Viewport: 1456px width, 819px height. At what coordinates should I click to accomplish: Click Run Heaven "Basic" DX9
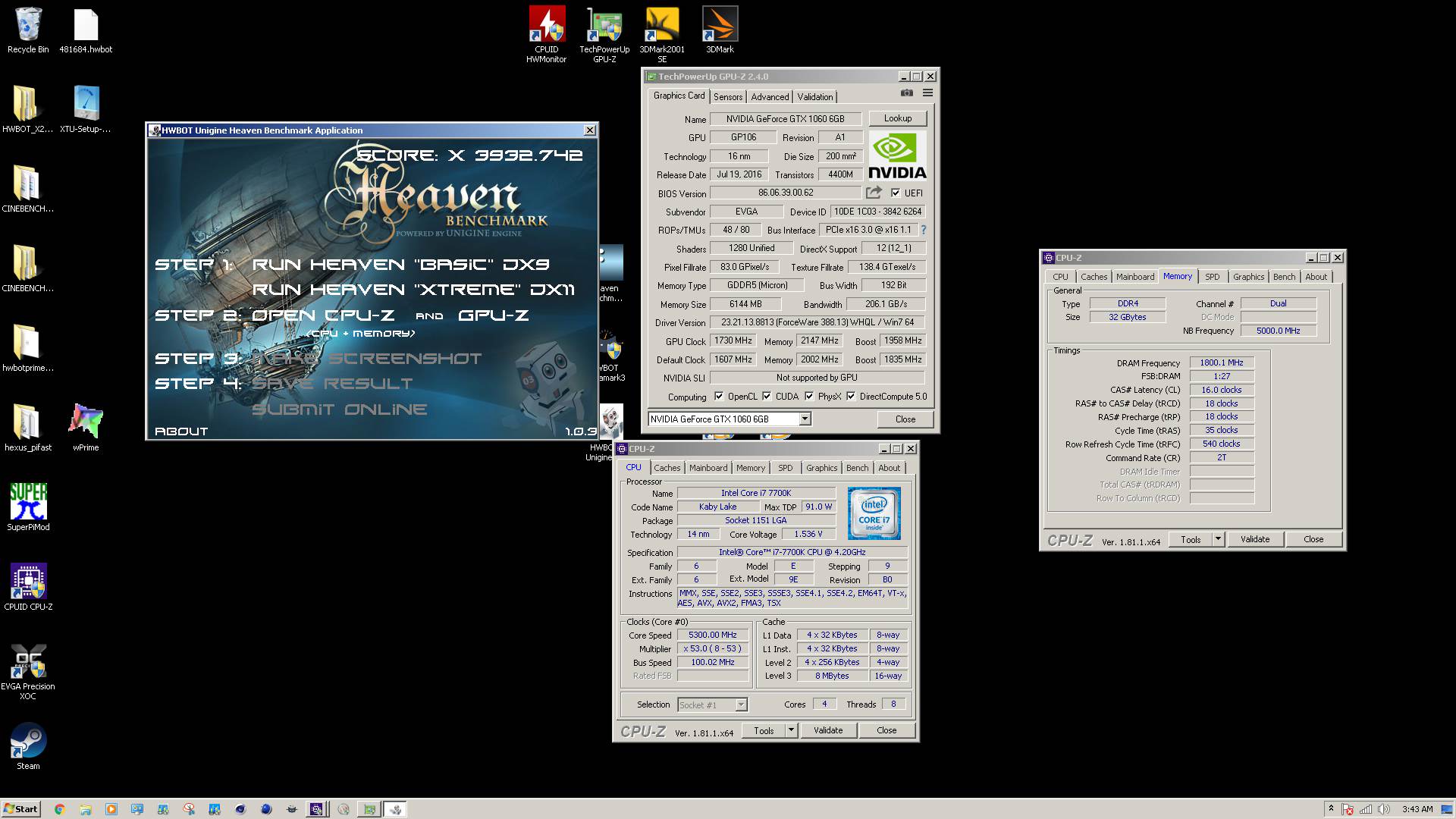pos(400,265)
